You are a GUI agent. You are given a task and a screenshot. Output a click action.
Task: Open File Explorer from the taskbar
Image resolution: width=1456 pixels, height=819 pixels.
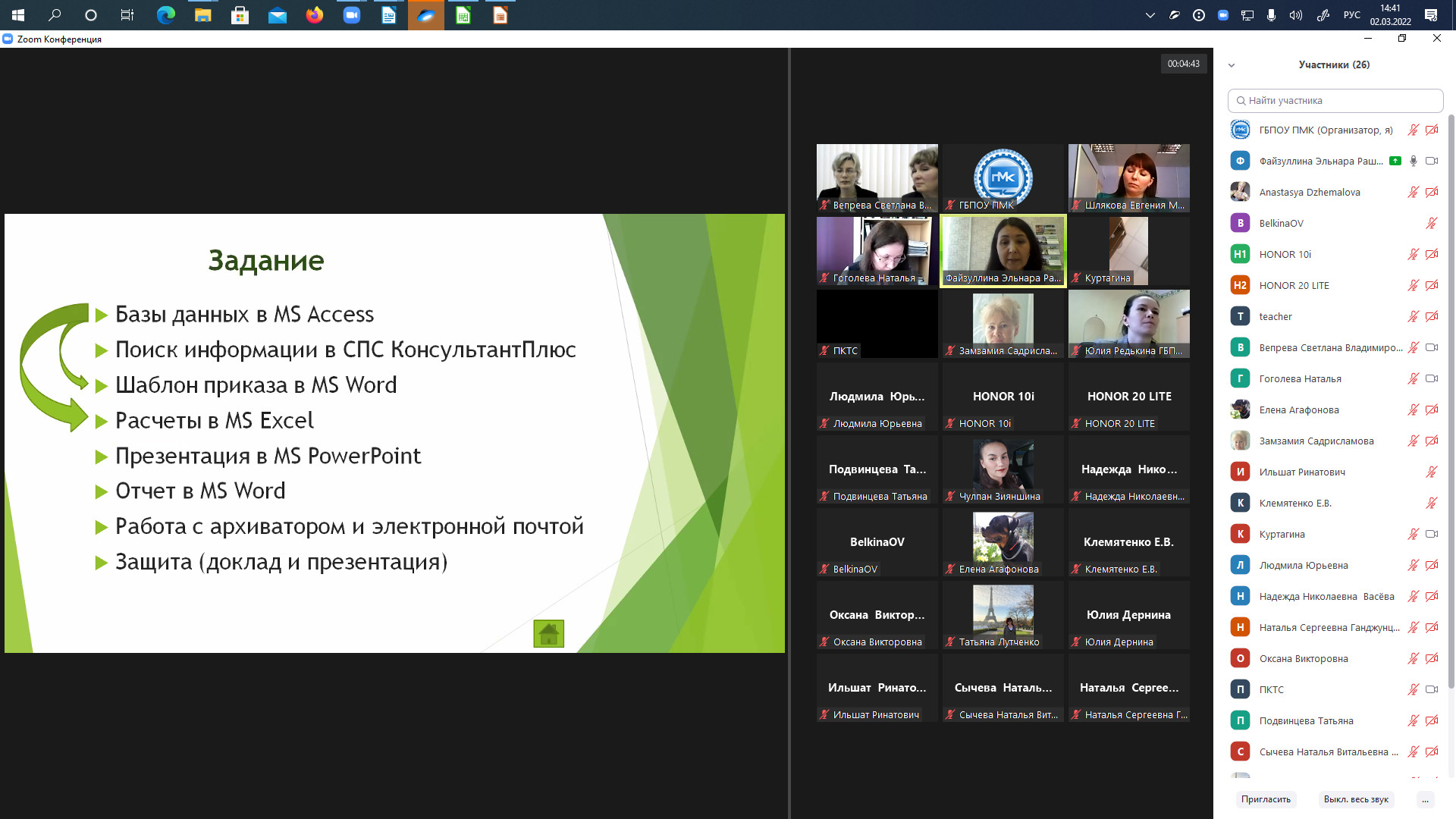tap(202, 15)
